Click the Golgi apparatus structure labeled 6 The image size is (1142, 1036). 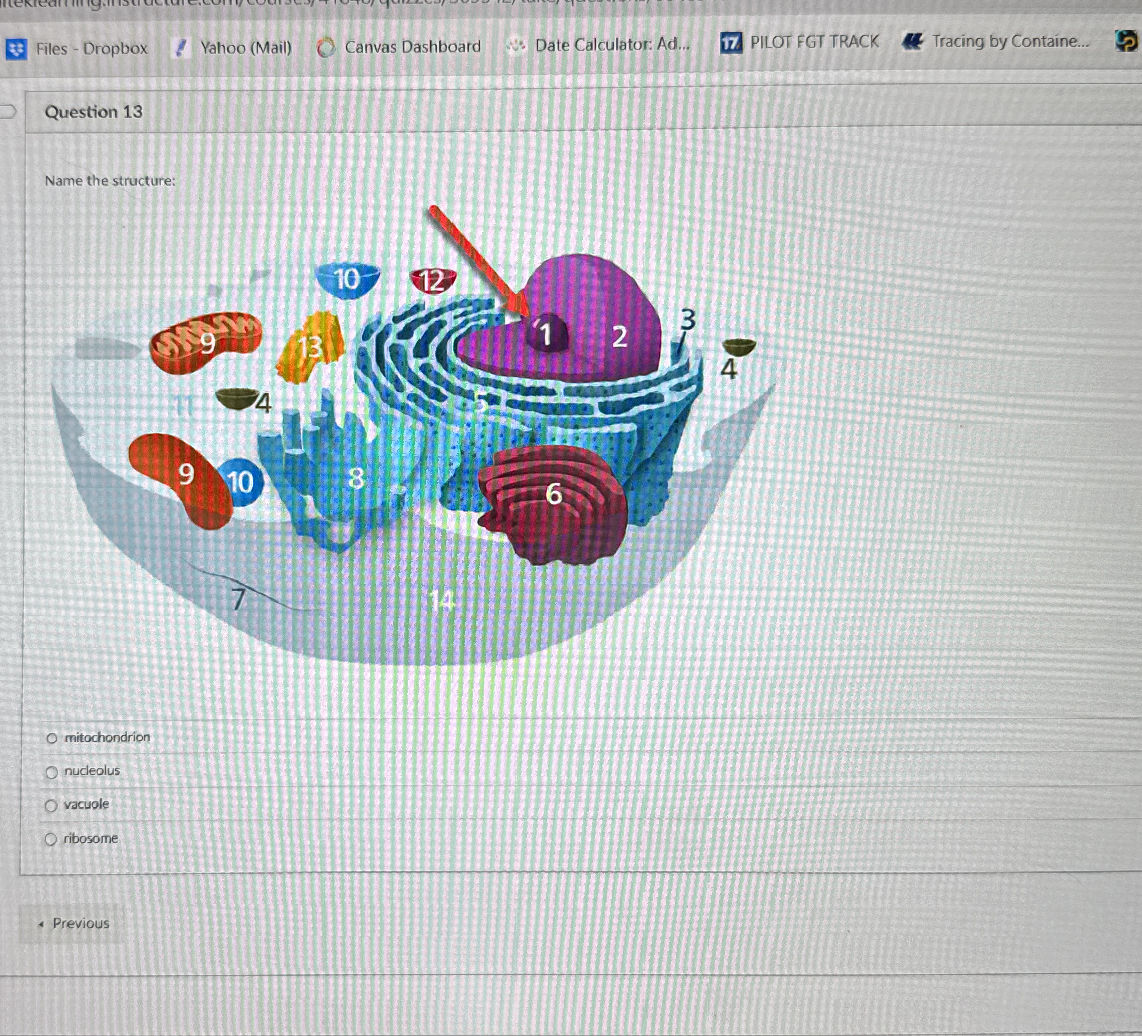click(553, 496)
